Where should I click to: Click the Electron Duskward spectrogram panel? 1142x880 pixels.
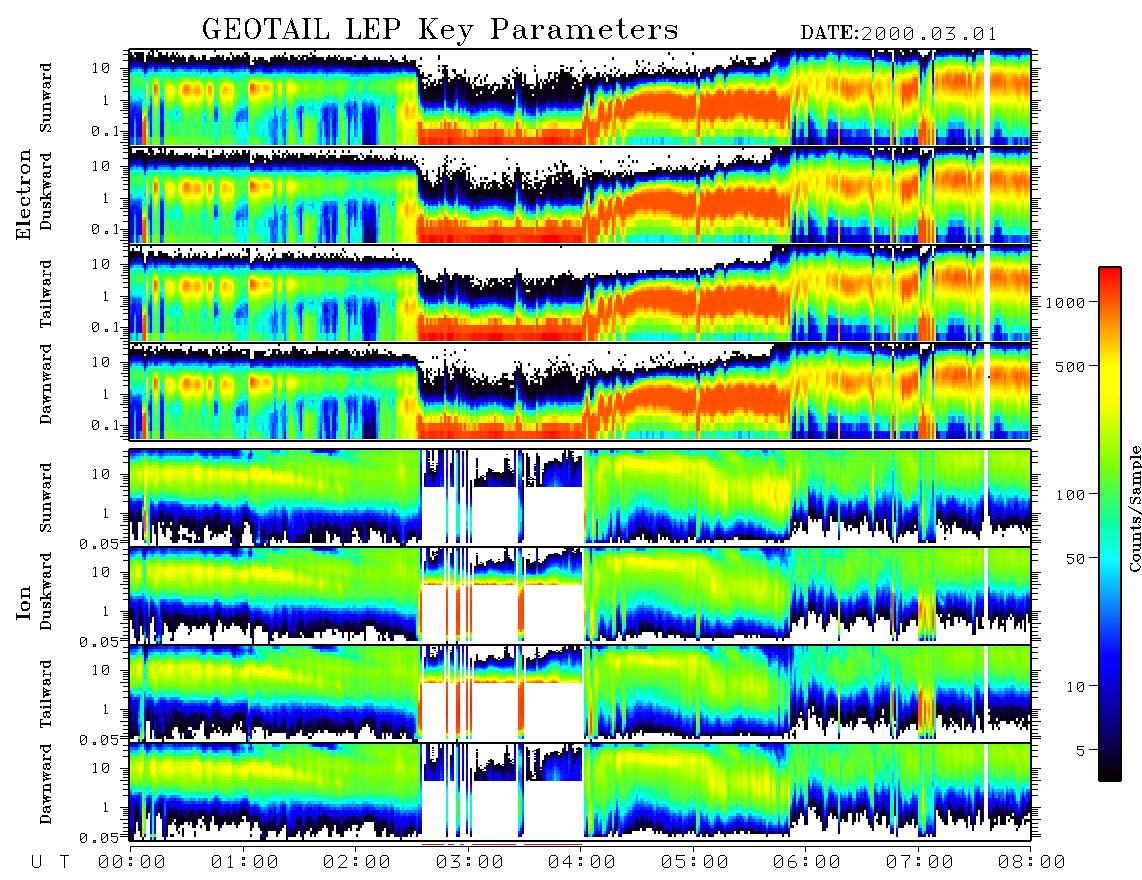[x=580, y=195]
